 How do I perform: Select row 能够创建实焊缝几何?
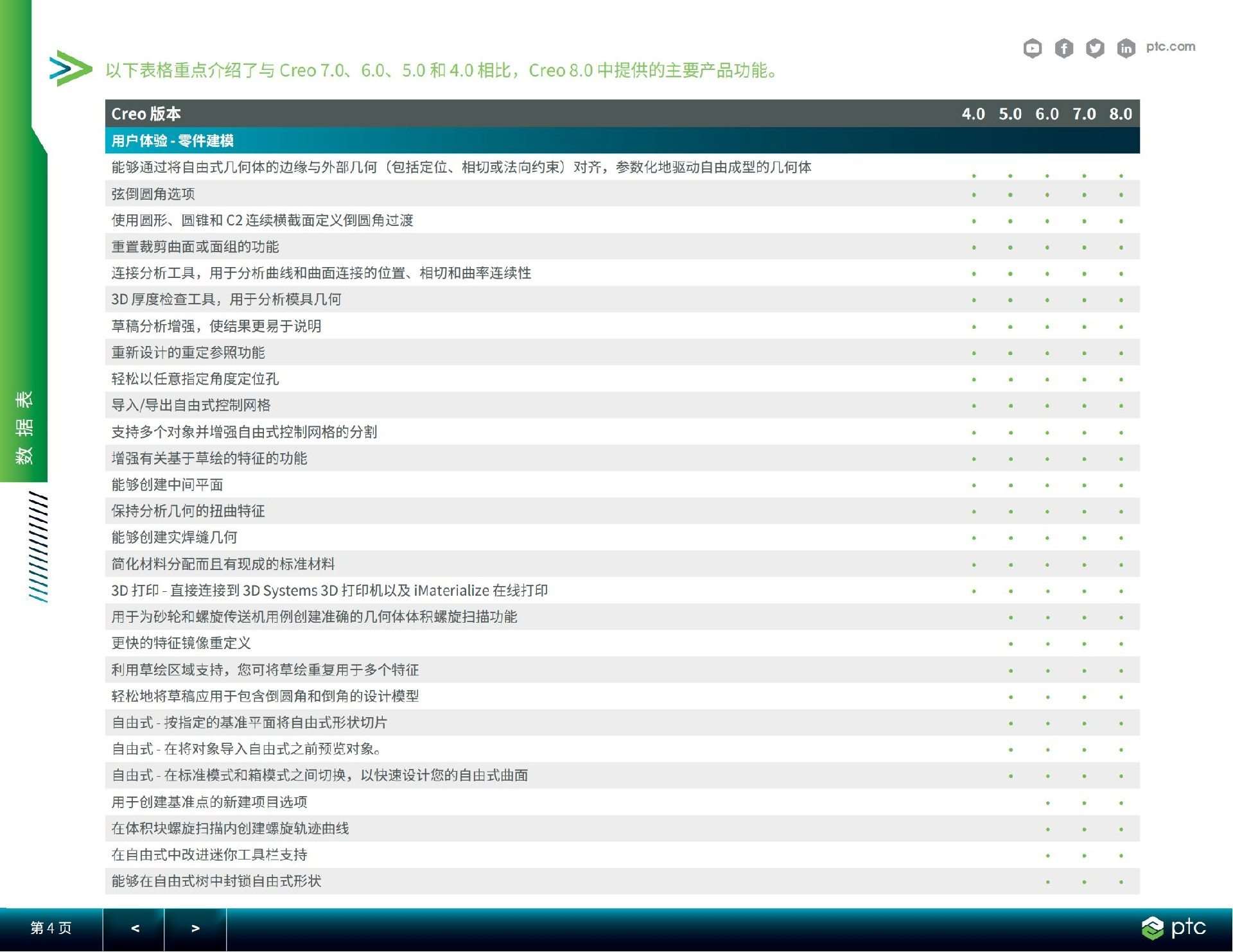[622, 537]
